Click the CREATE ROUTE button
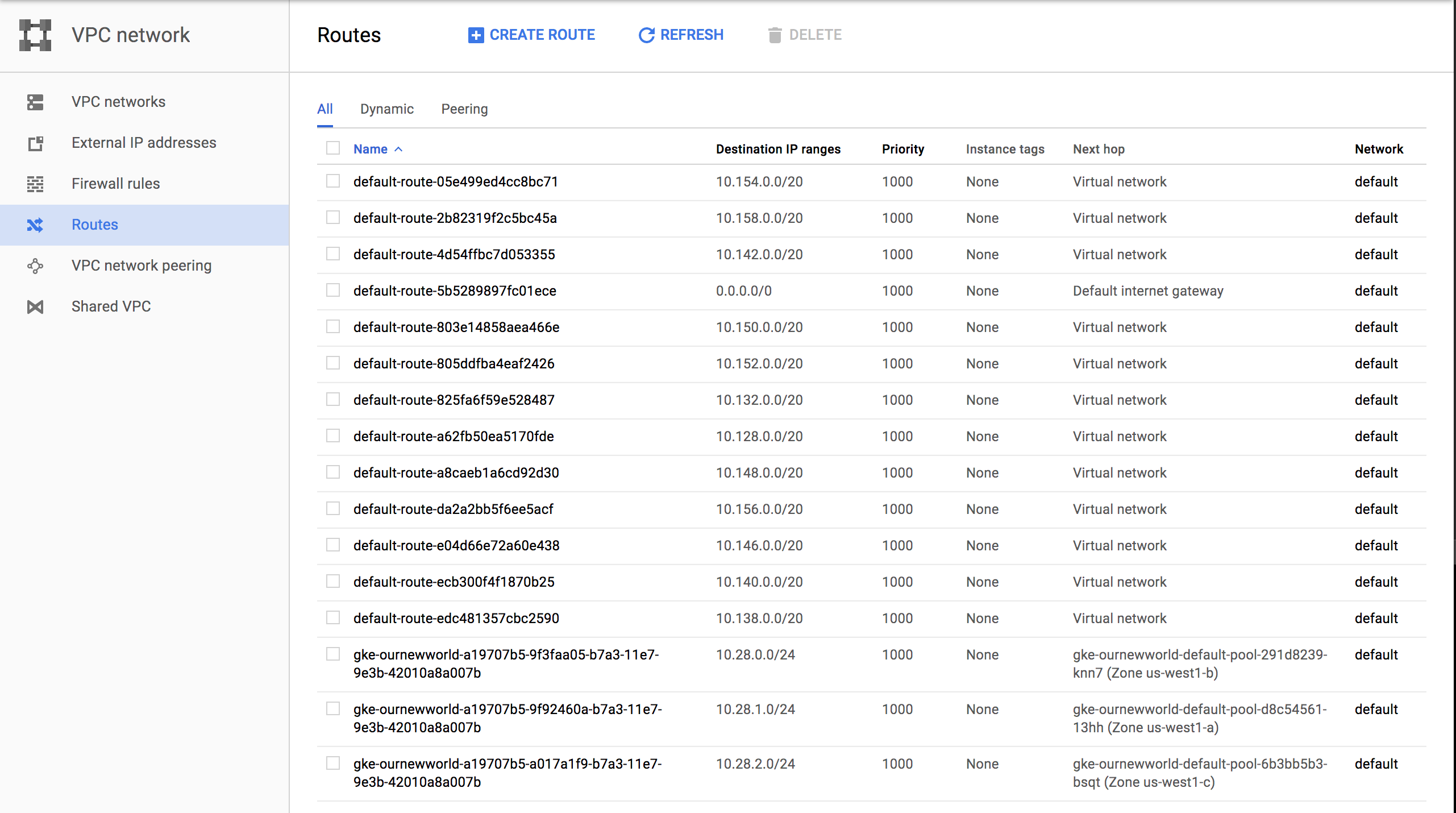Image resolution: width=1456 pixels, height=813 pixels. pos(531,35)
